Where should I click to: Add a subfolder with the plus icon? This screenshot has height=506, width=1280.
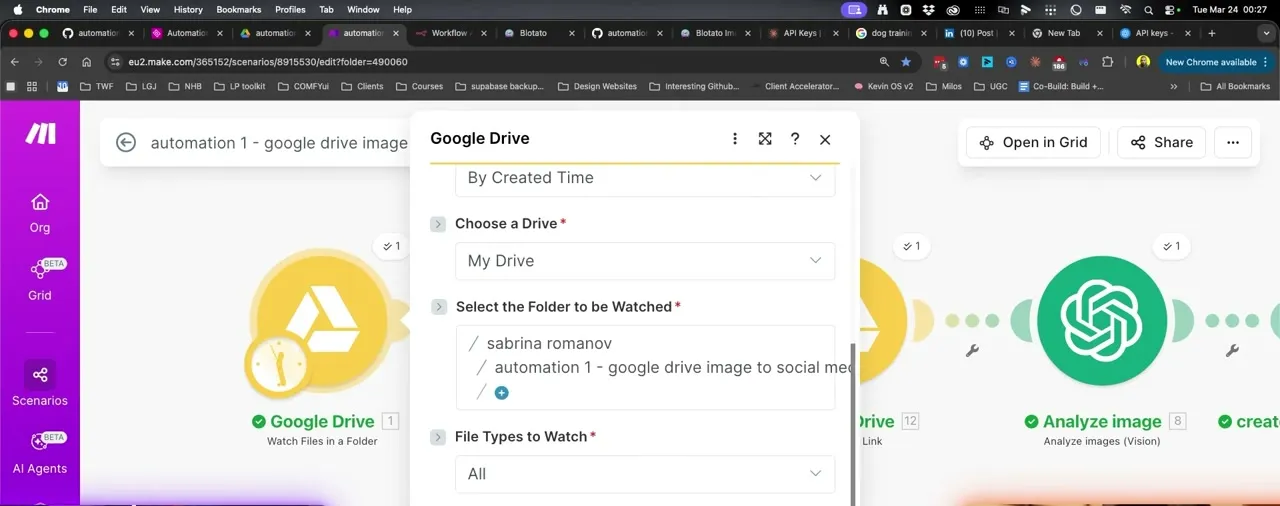(502, 393)
